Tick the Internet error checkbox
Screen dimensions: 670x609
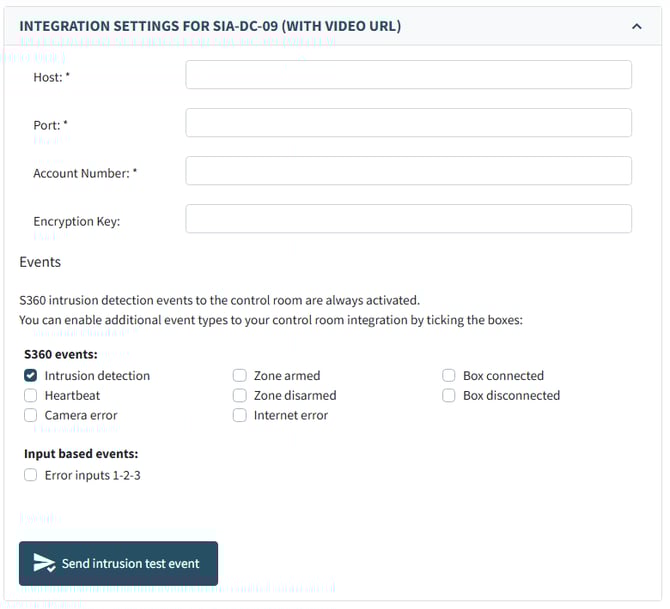[240, 416]
